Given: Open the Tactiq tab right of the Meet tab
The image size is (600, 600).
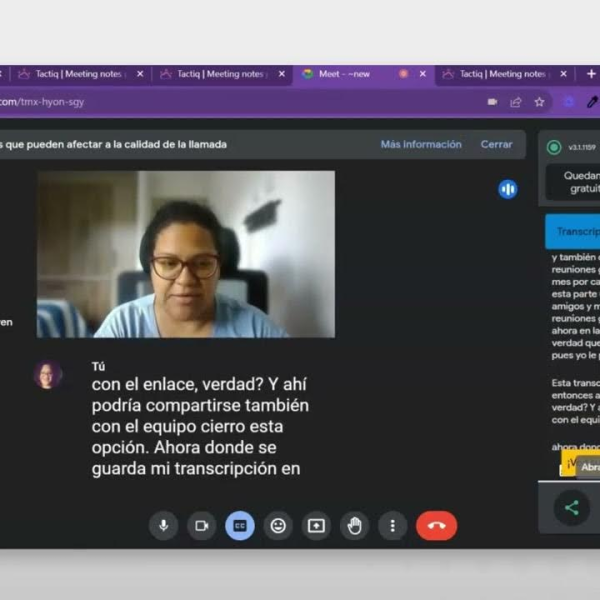Looking at the screenshot, I should (x=505, y=74).
